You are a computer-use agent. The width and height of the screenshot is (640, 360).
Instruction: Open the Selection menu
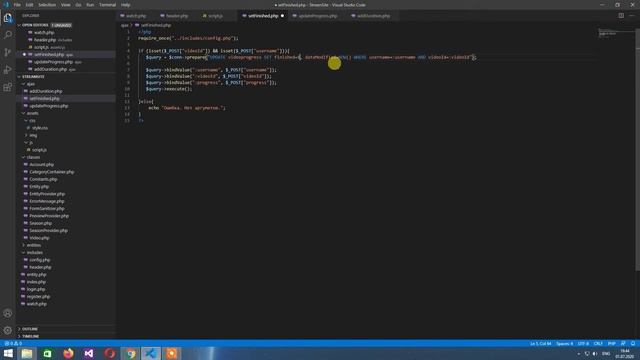point(47,5)
